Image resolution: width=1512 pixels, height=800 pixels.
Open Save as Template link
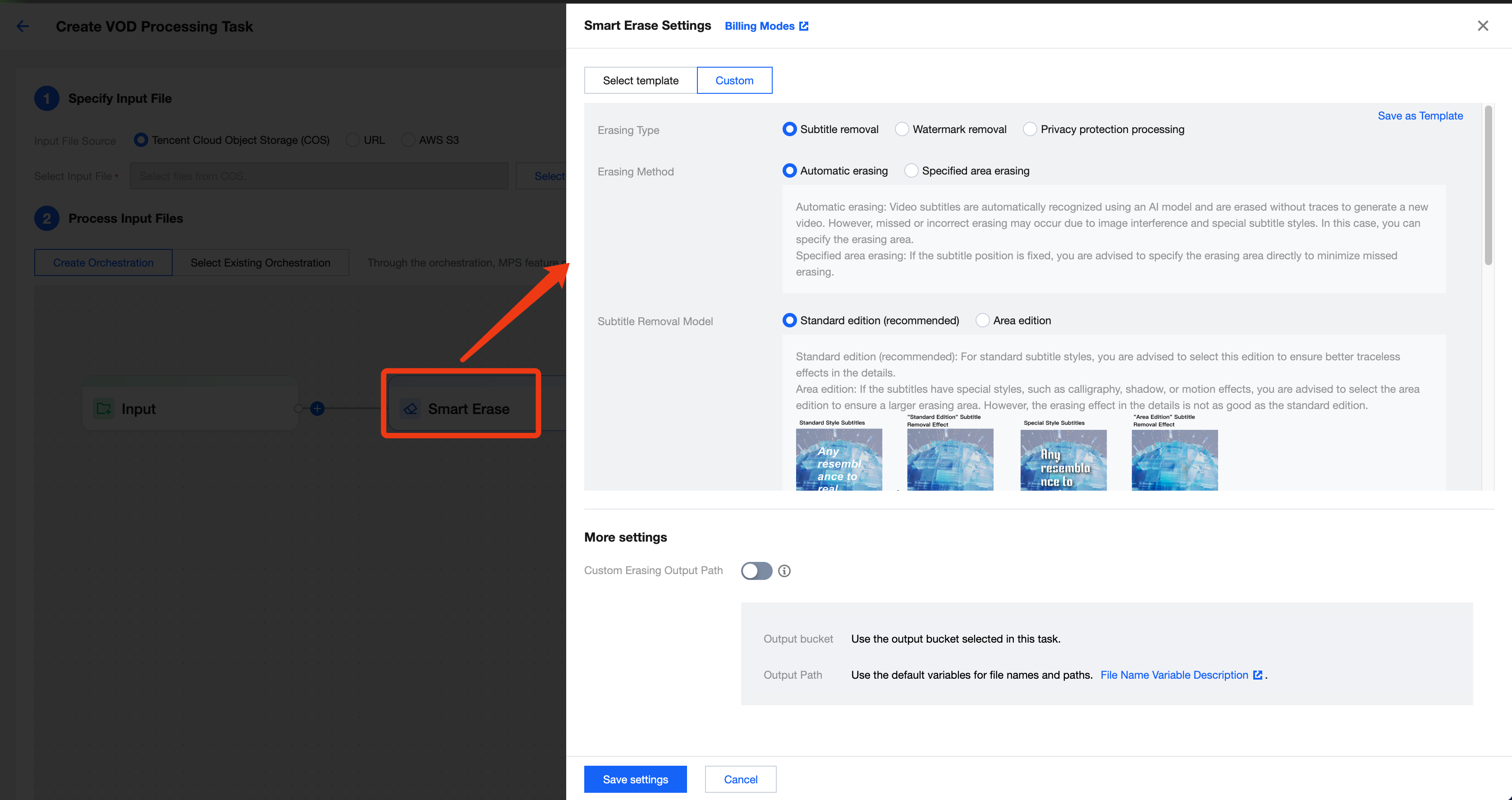pyautogui.click(x=1420, y=116)
